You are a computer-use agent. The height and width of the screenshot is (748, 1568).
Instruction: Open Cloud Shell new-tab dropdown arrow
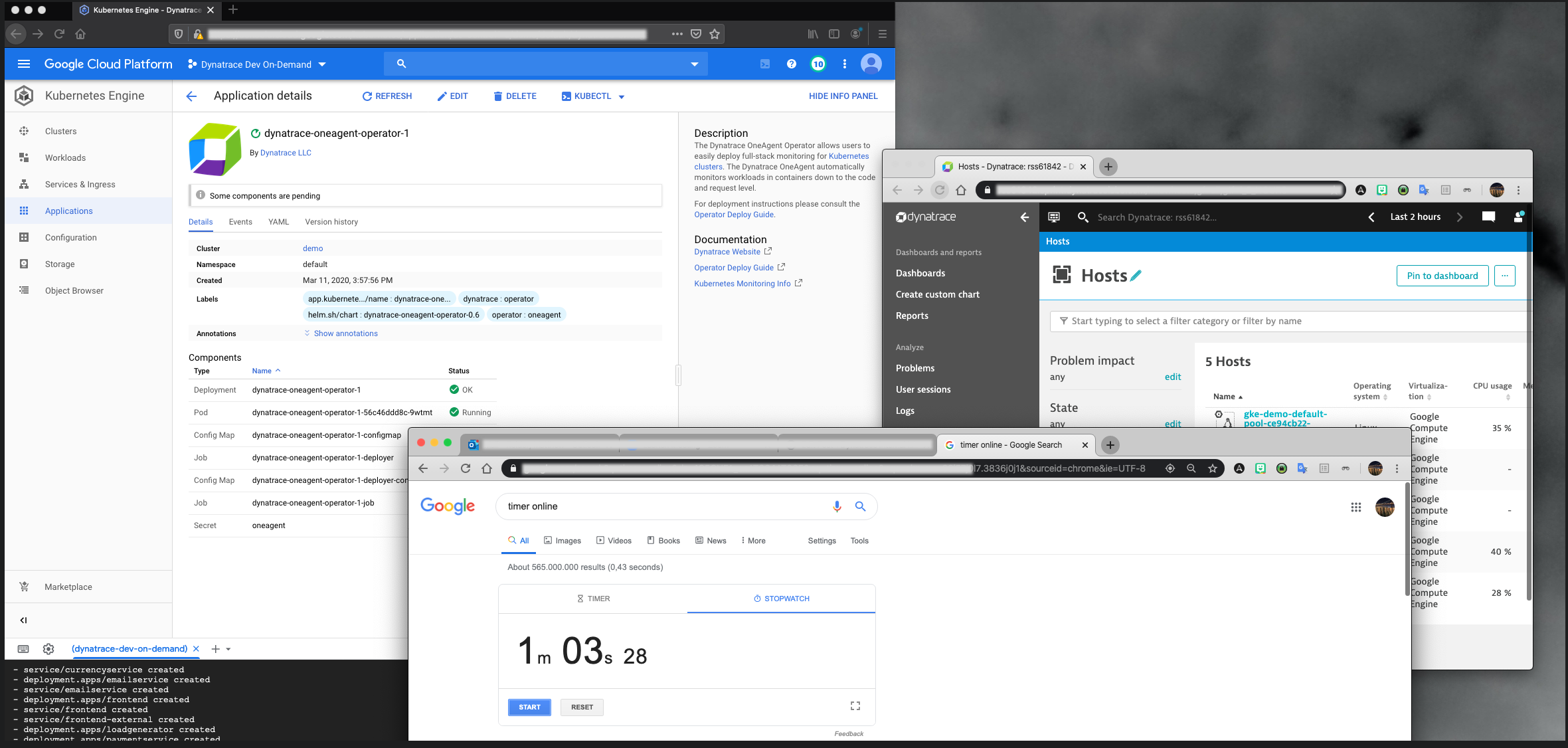[228, 649]
